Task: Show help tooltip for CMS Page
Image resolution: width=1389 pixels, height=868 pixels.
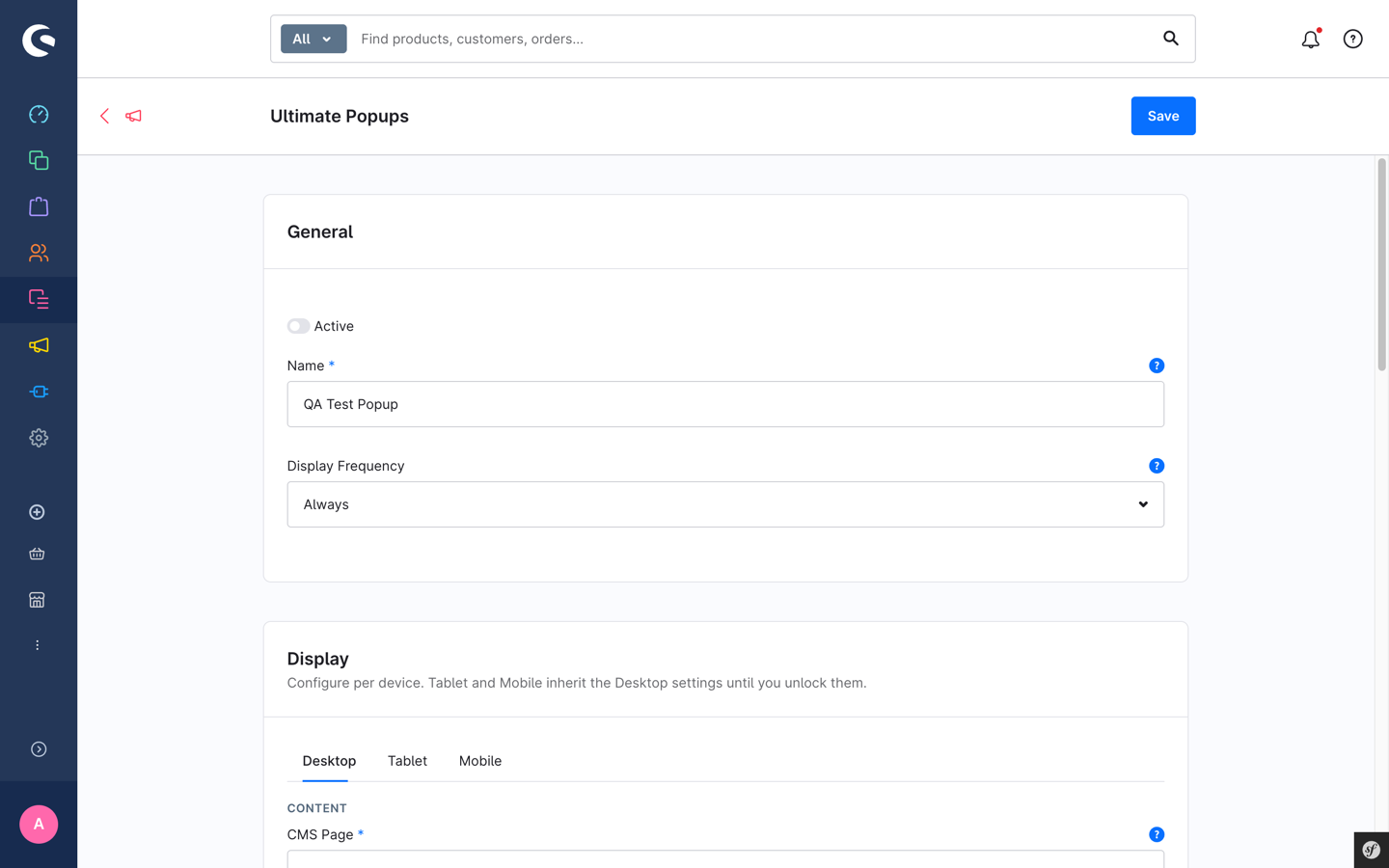Action: pos(1157,834)
